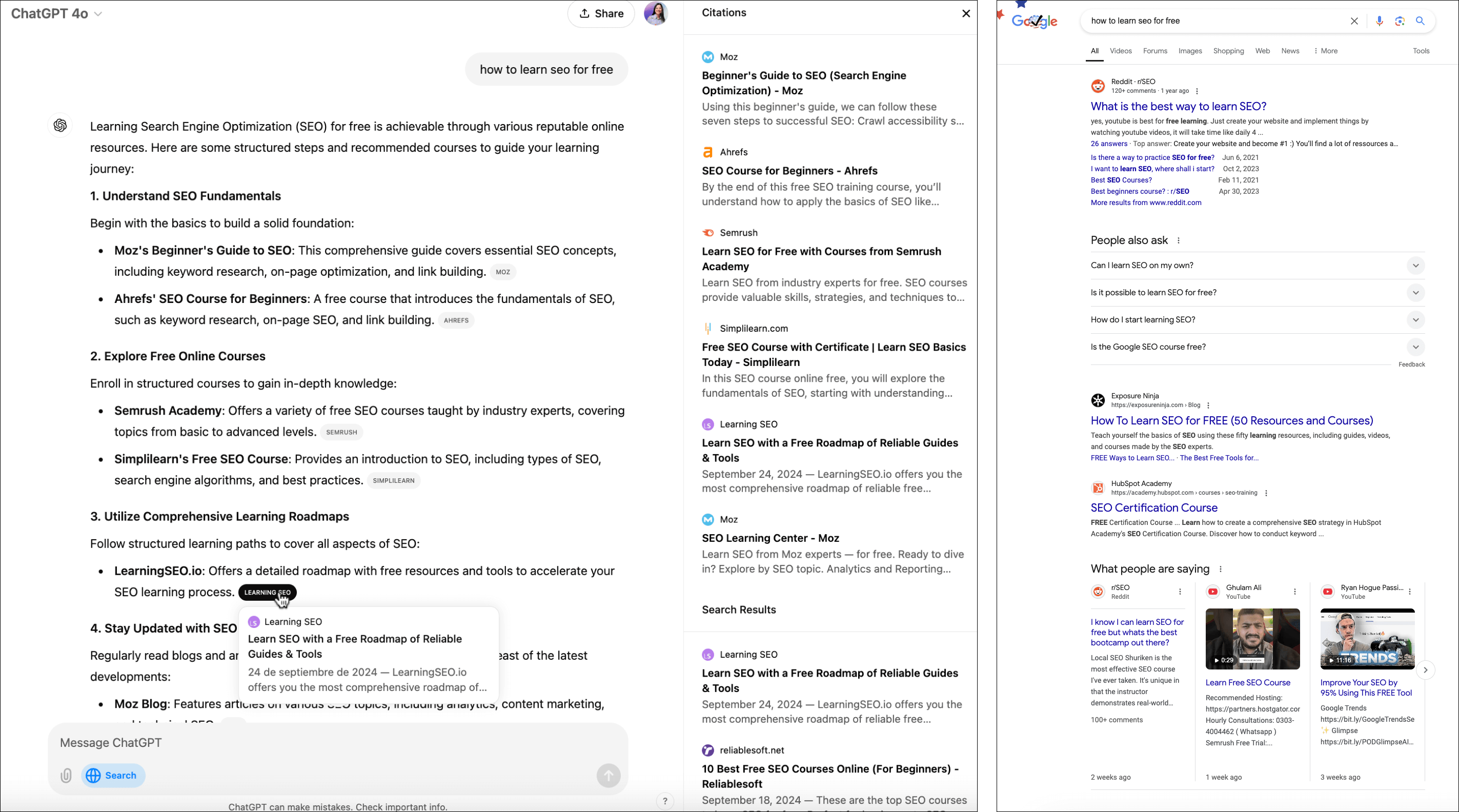Open HubSpot Academy result options menu
Image resolution: width=1459 pixels, height=812 pixels.
coord(1266,493)
